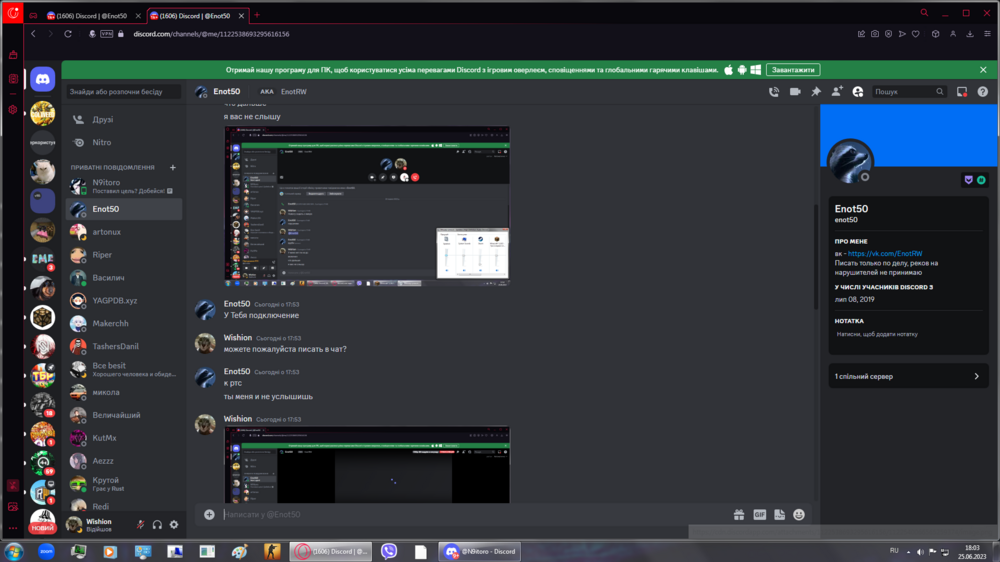Open Zoom from the taskbar
The height and width of the screenshot is (562, 1000).
tap(46, 551)
